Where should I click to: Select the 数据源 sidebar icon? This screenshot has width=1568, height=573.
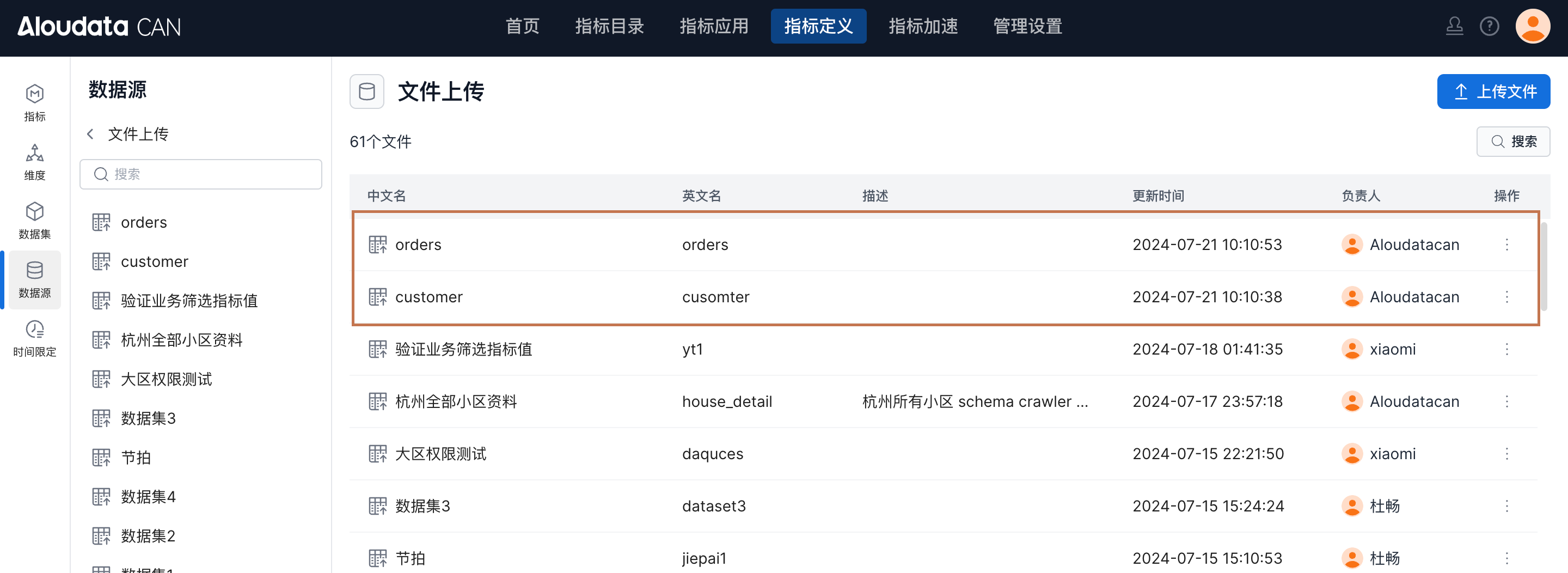click(x=35, y=279)
